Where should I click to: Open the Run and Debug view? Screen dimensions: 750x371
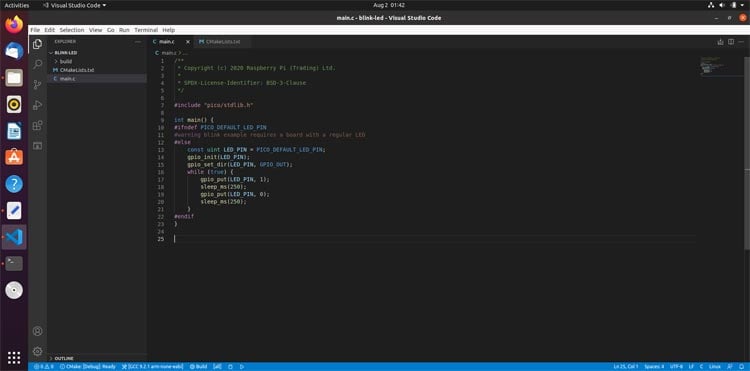(x=37, y=105)
